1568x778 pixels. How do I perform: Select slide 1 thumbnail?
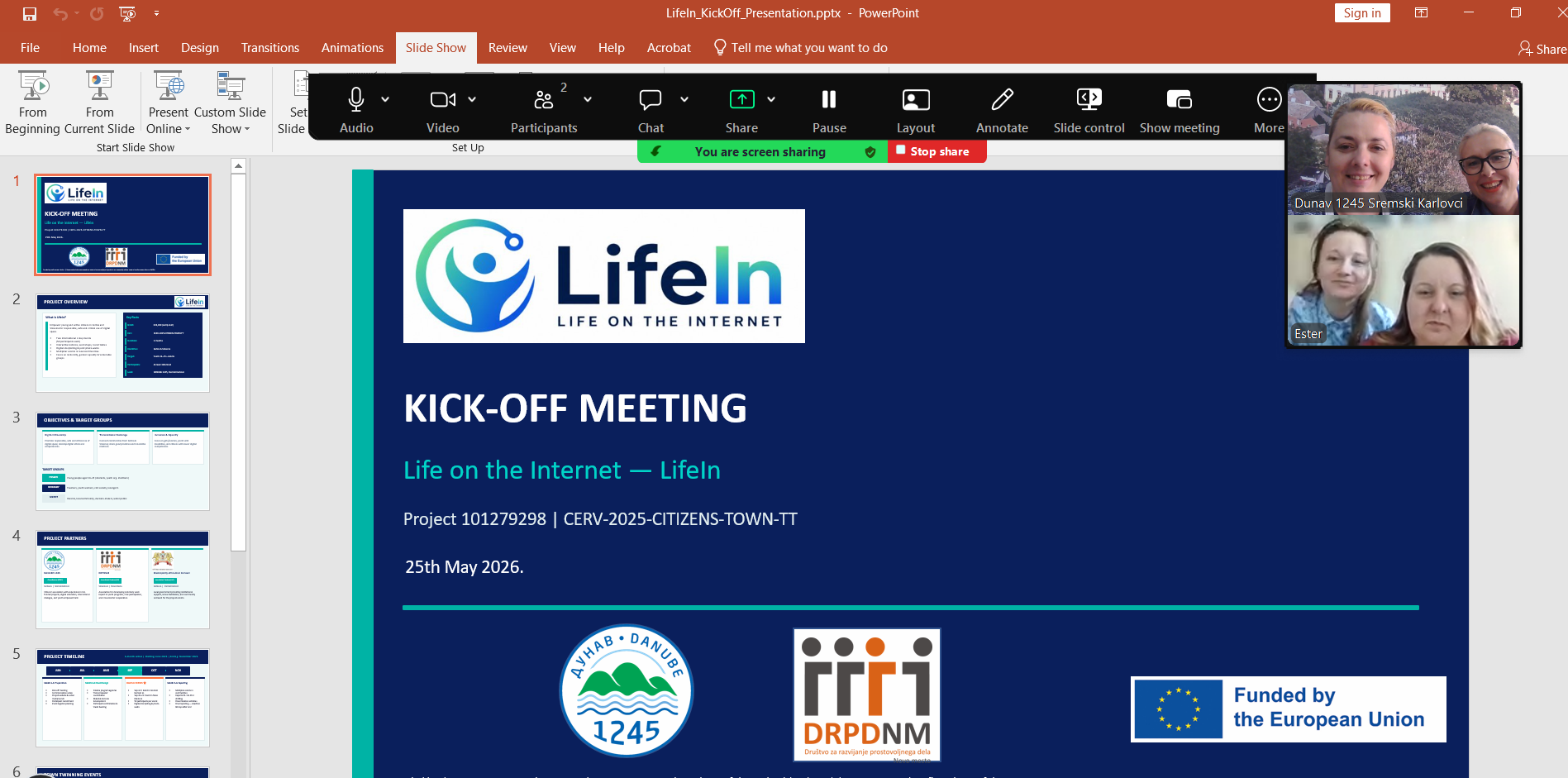pos(122,224)
